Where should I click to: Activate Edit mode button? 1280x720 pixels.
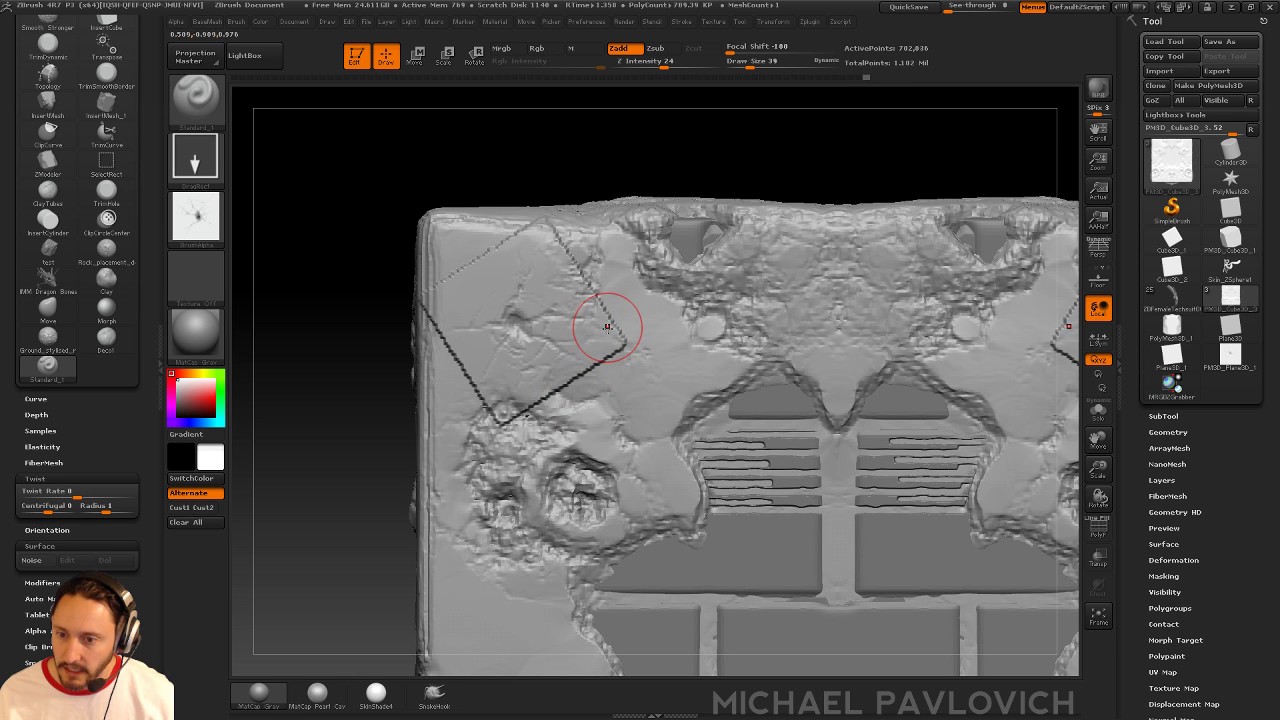click(x=355, y=56)
